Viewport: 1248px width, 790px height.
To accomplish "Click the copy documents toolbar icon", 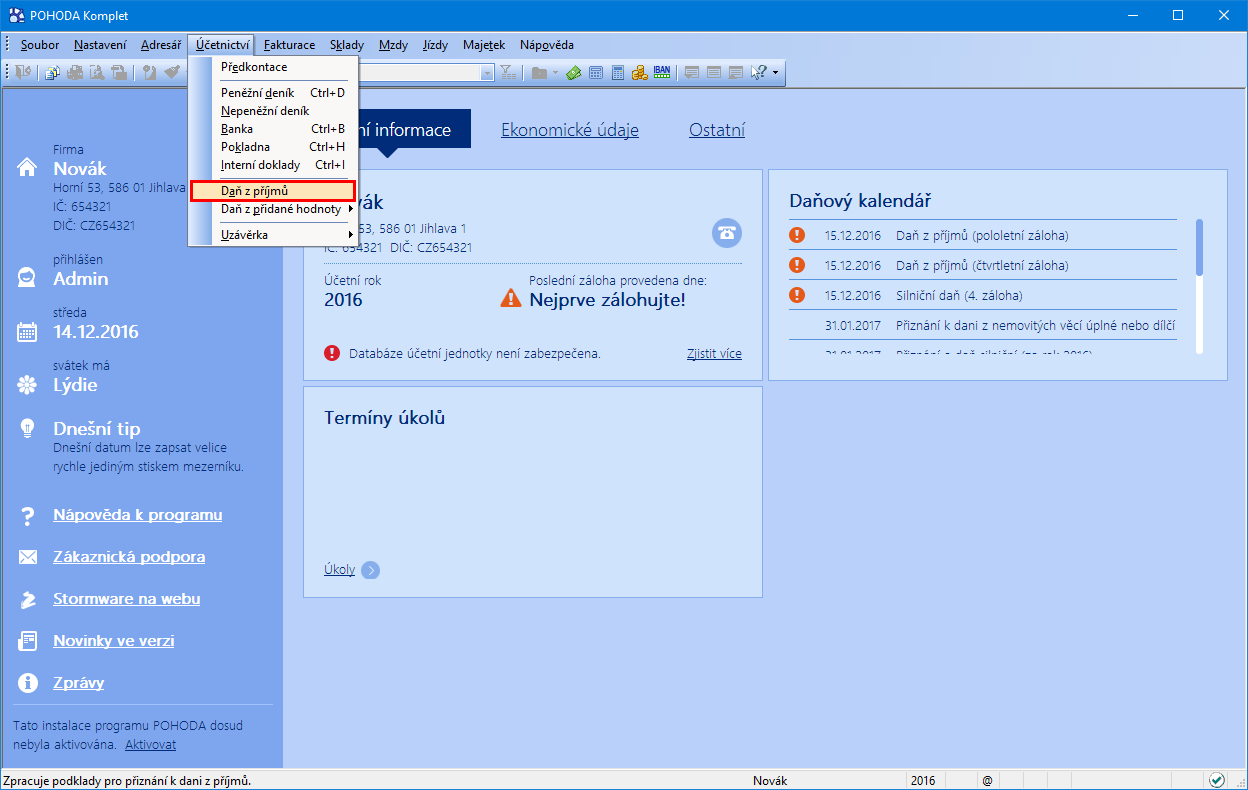I will click(54, 72).
